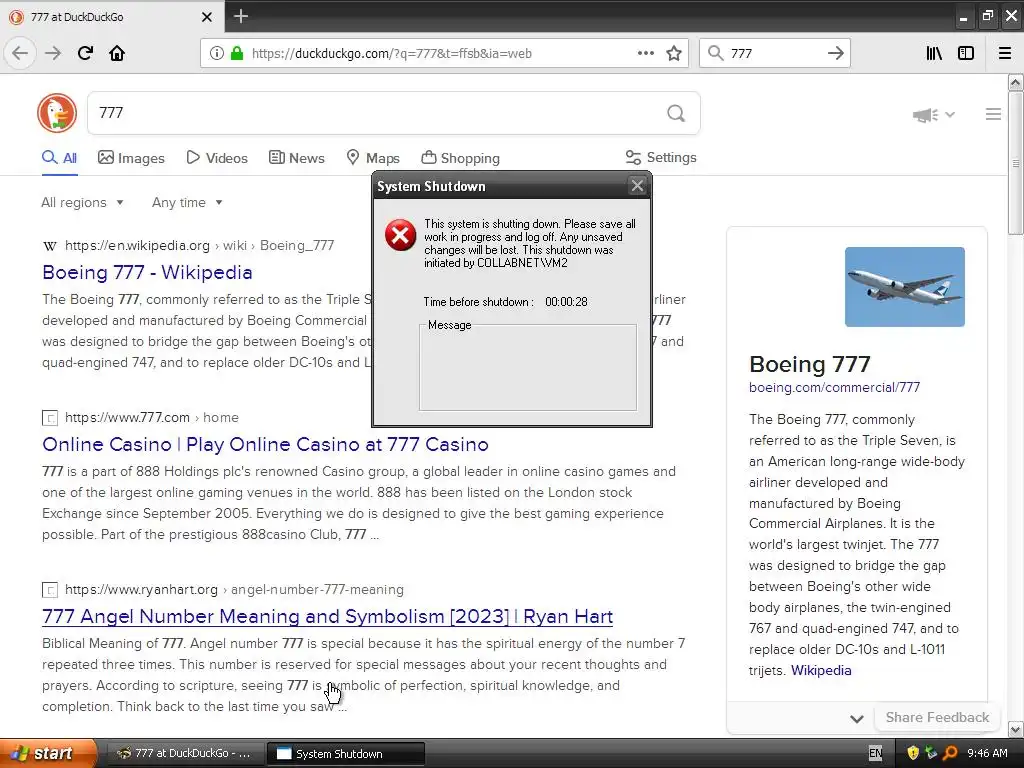Viewport: 1024px width, 768px height.
Task: Follow the Wikipedia link in info panel
Action: 821,670
